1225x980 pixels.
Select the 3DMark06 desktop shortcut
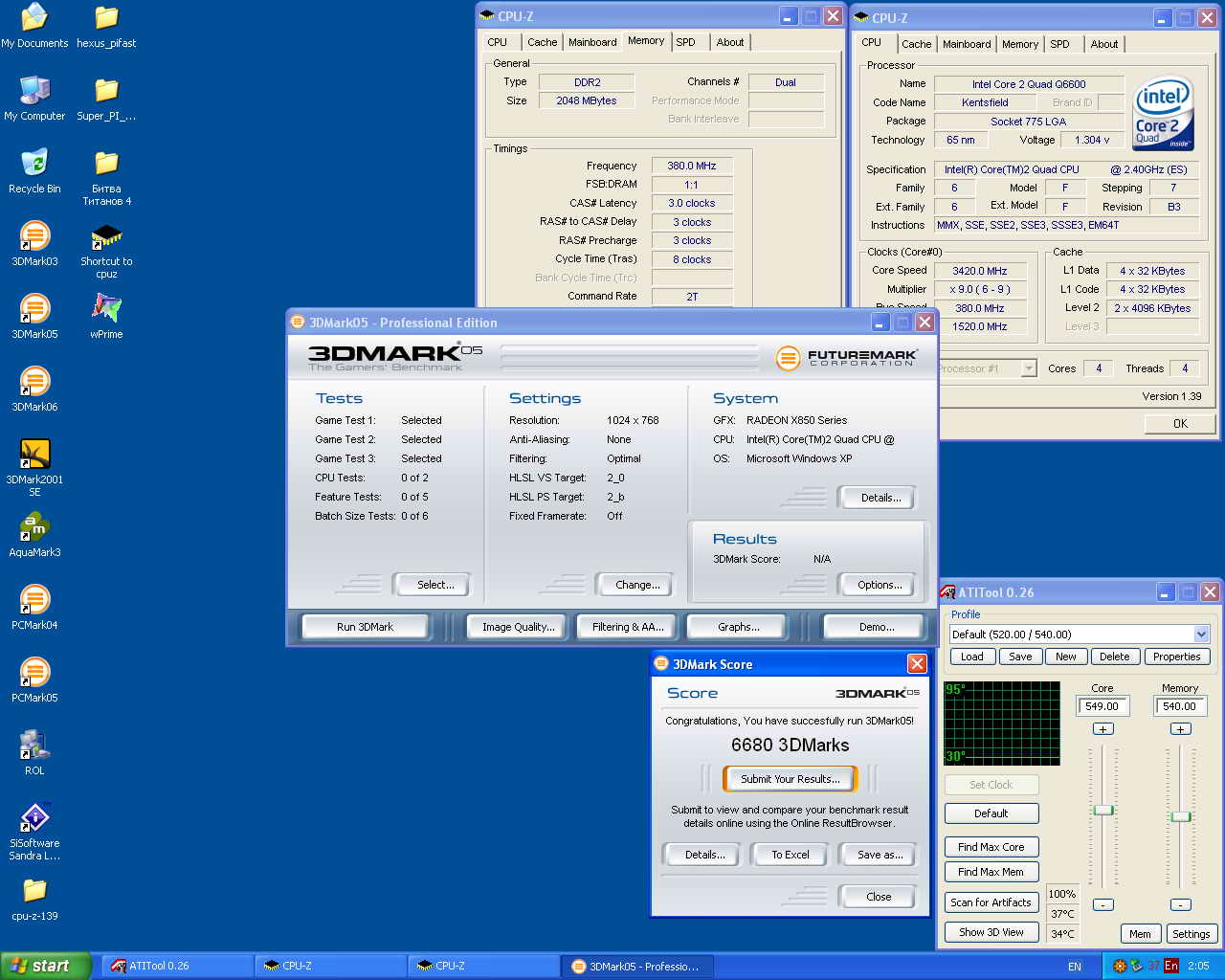pyautogui.click(x=34, y=390)
